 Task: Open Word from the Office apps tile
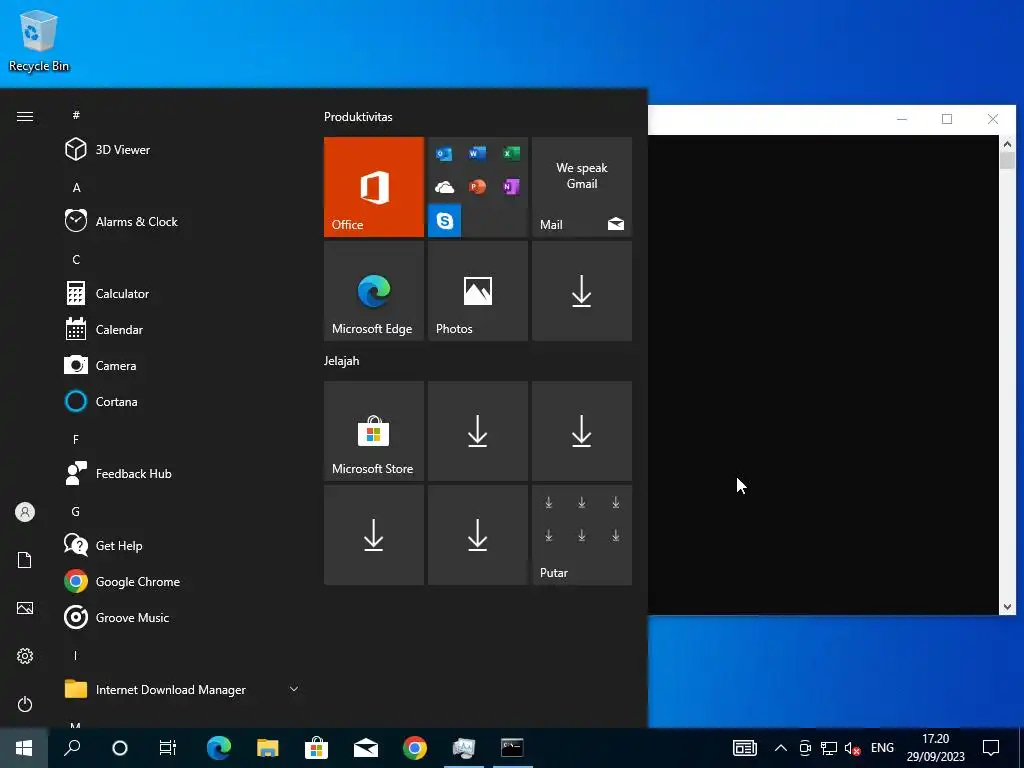tap(477, 153)
